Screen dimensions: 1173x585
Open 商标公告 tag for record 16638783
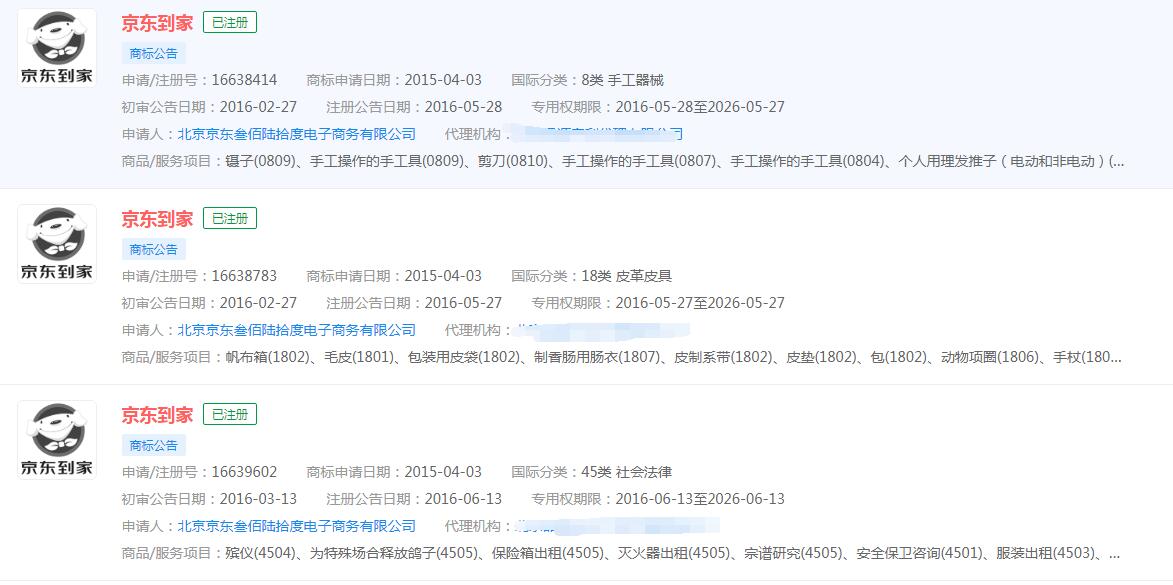point(153,249)
